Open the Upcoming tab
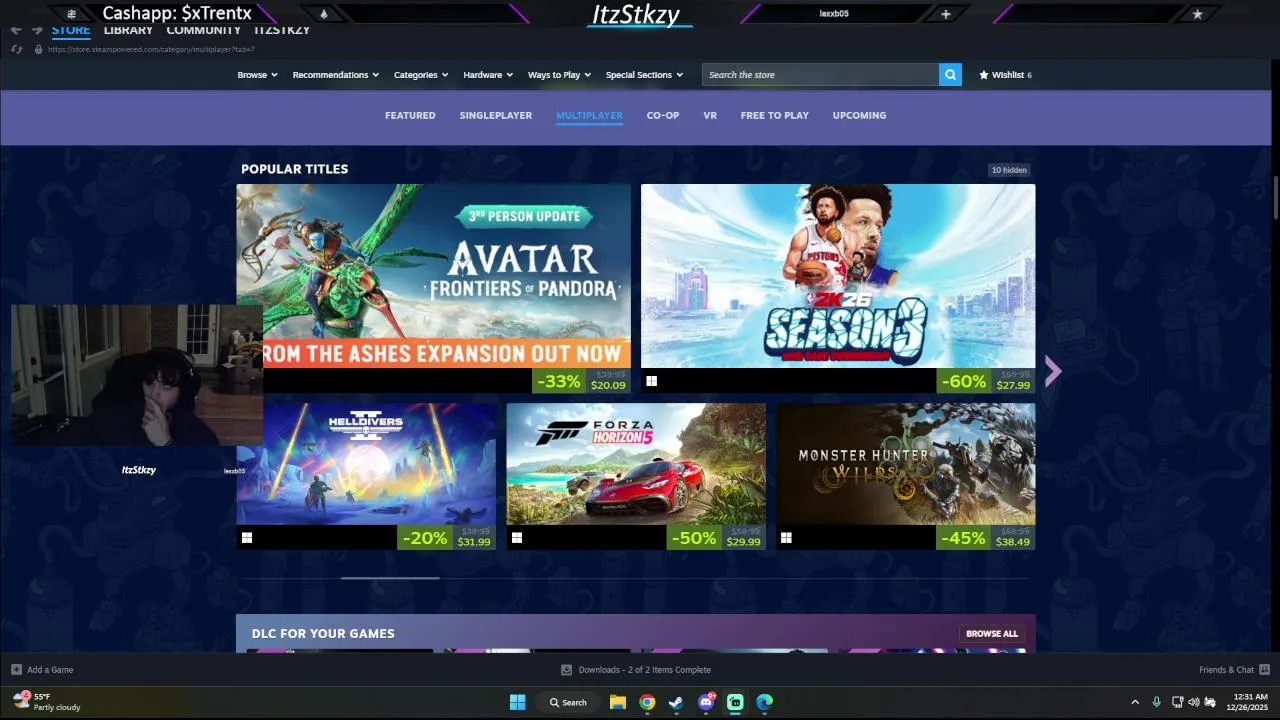The height and width of the screenshot is (720, 1280). point(859,115)
